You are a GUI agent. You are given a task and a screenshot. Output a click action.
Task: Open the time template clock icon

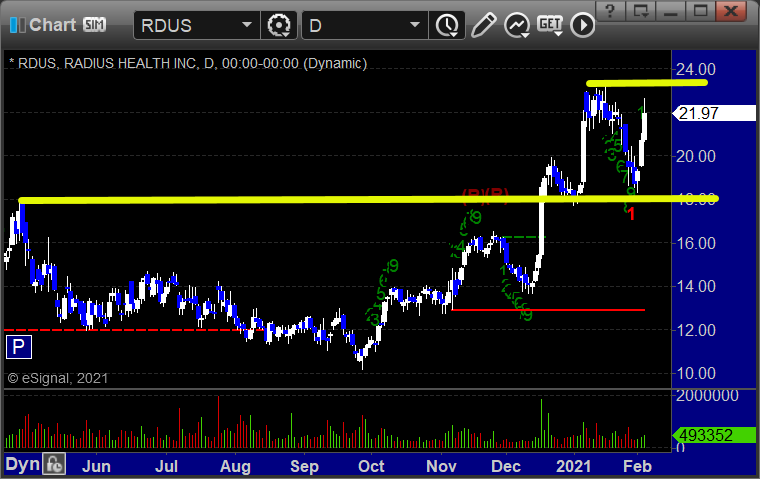click(x=447, y=25)
